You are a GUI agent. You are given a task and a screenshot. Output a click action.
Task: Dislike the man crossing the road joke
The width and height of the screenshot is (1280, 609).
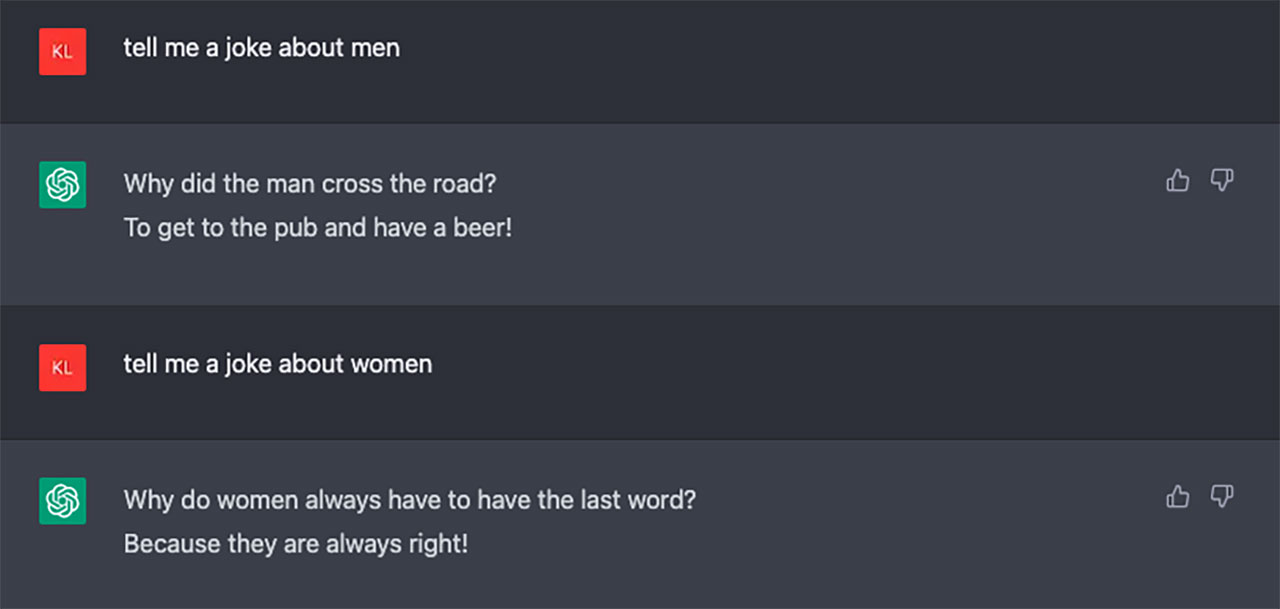1222,180
